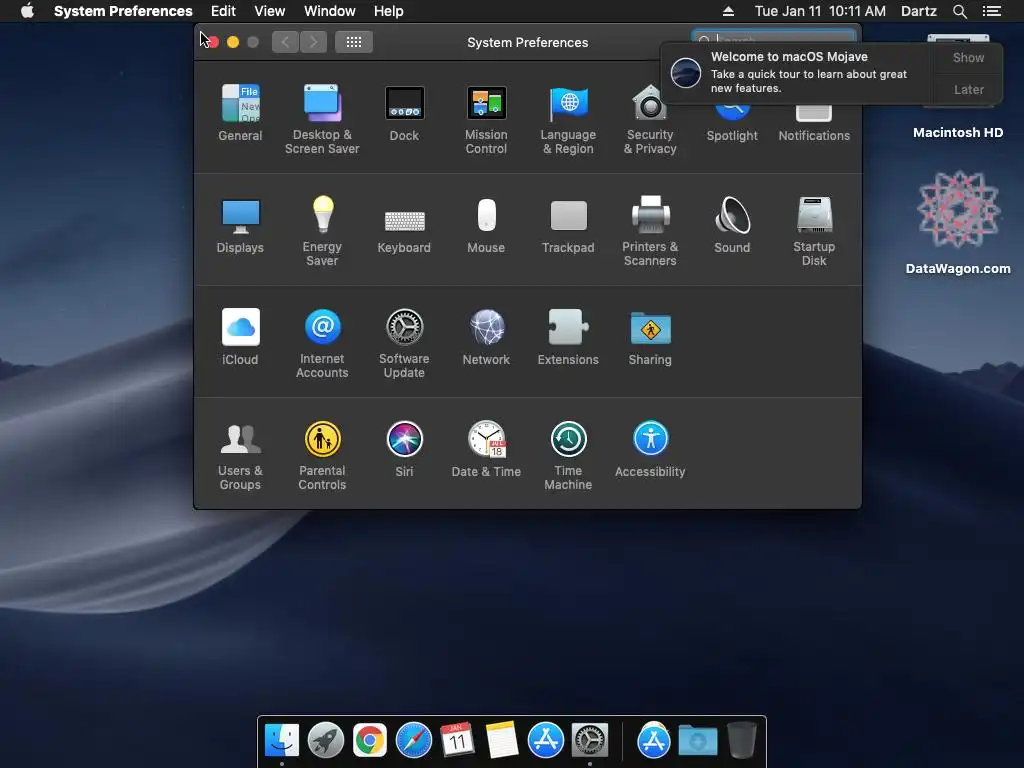
Task: Open the General preferences pane
Action: coord(240,112)
